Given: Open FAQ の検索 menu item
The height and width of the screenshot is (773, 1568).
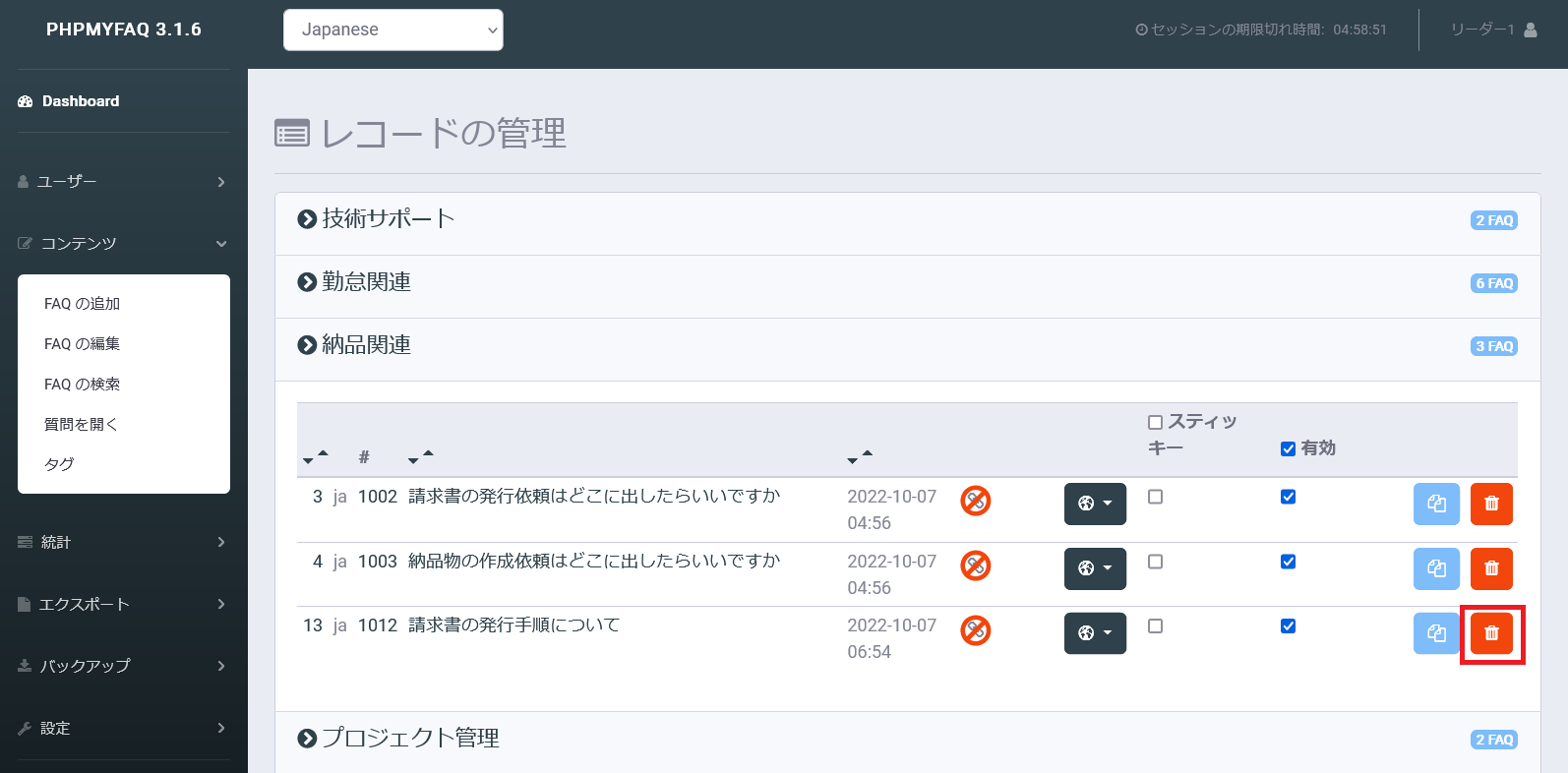Looking at the screenshot, I should tap(82, 385).
